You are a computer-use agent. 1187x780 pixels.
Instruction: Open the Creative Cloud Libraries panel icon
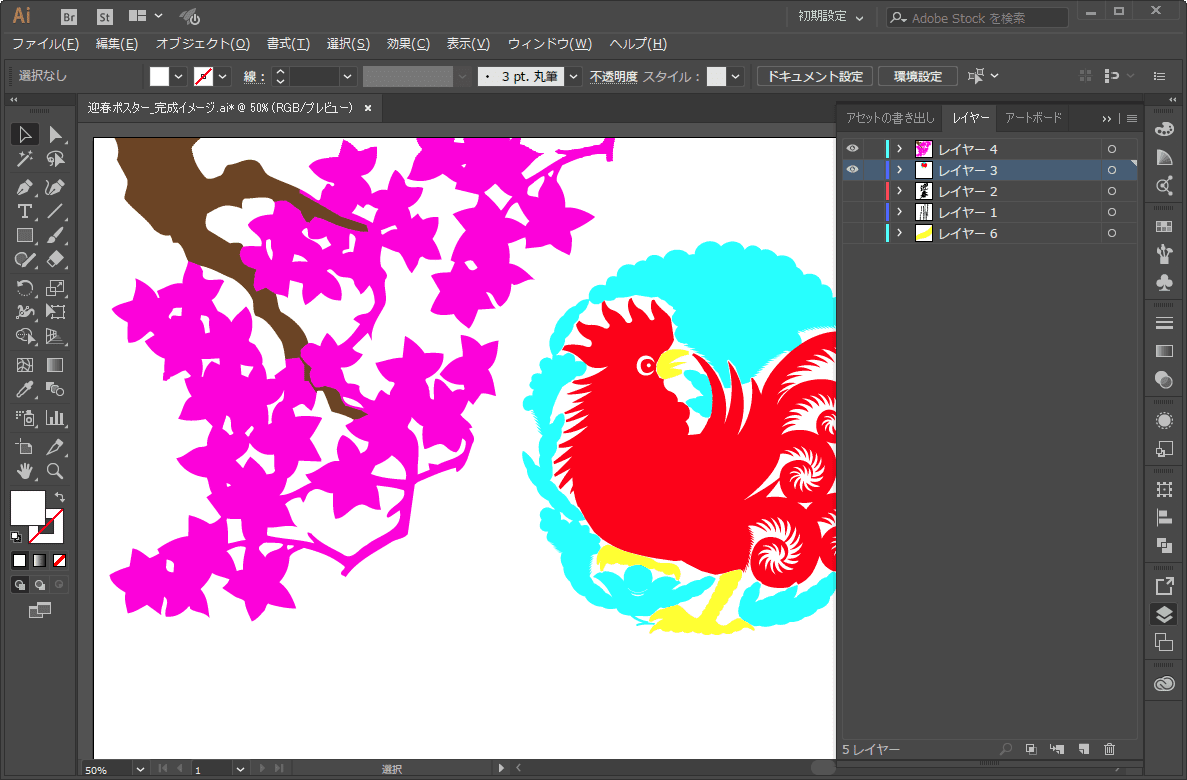1164,684
